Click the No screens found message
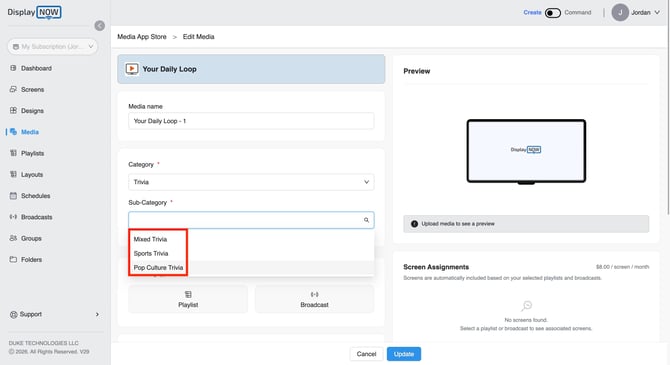The height and width of the screenshot is (365, 670). (x=526, y=320)
